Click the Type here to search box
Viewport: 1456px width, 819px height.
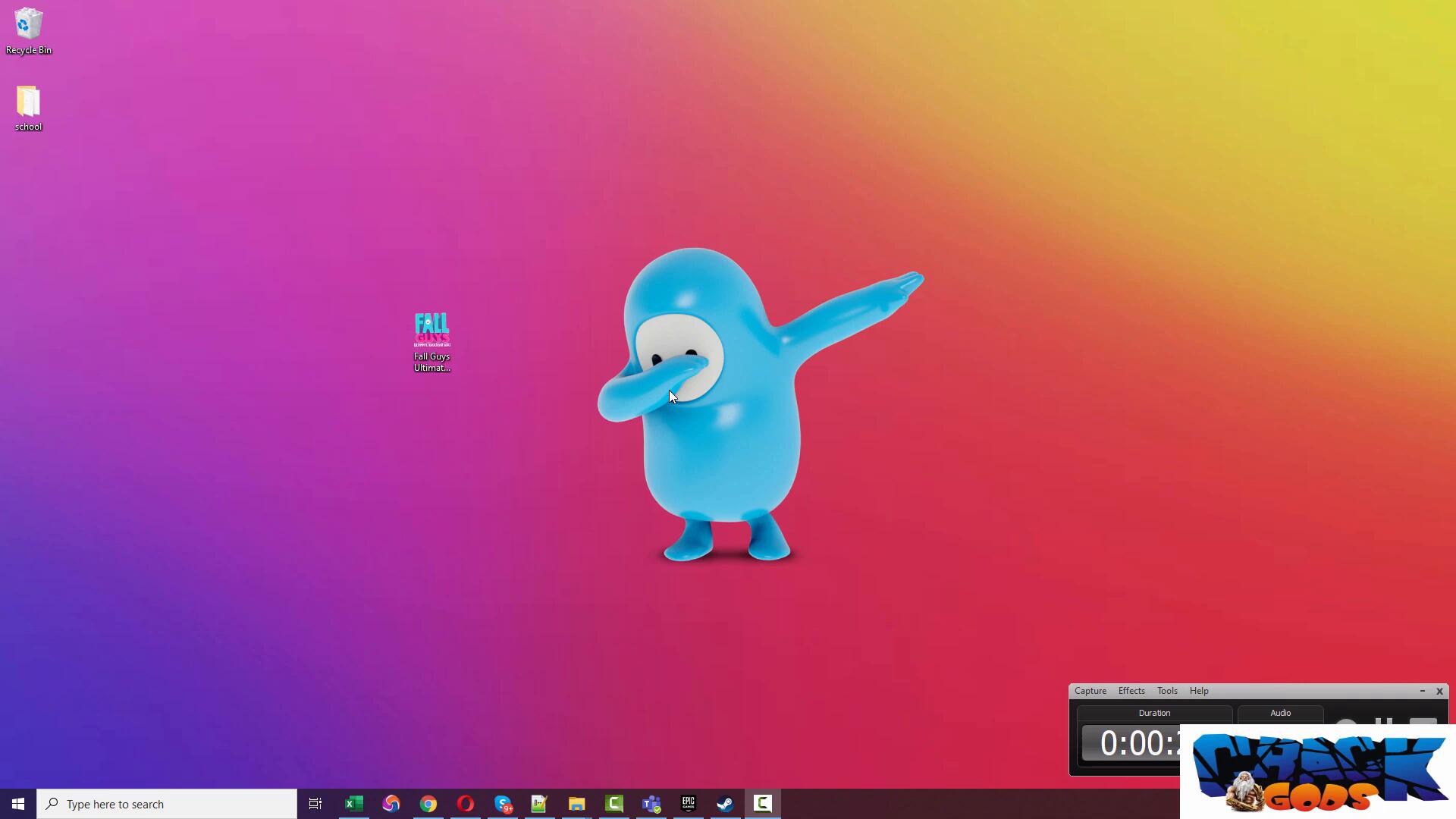167,804
